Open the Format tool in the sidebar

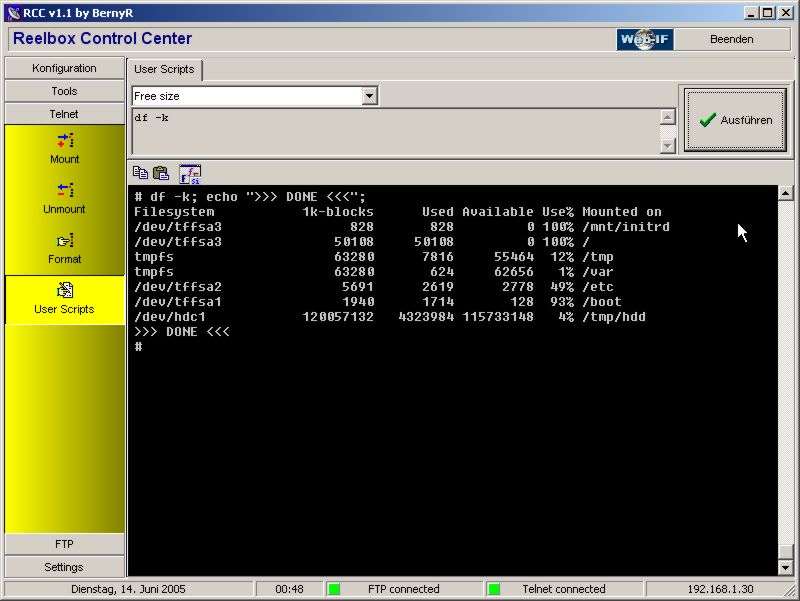64,248
